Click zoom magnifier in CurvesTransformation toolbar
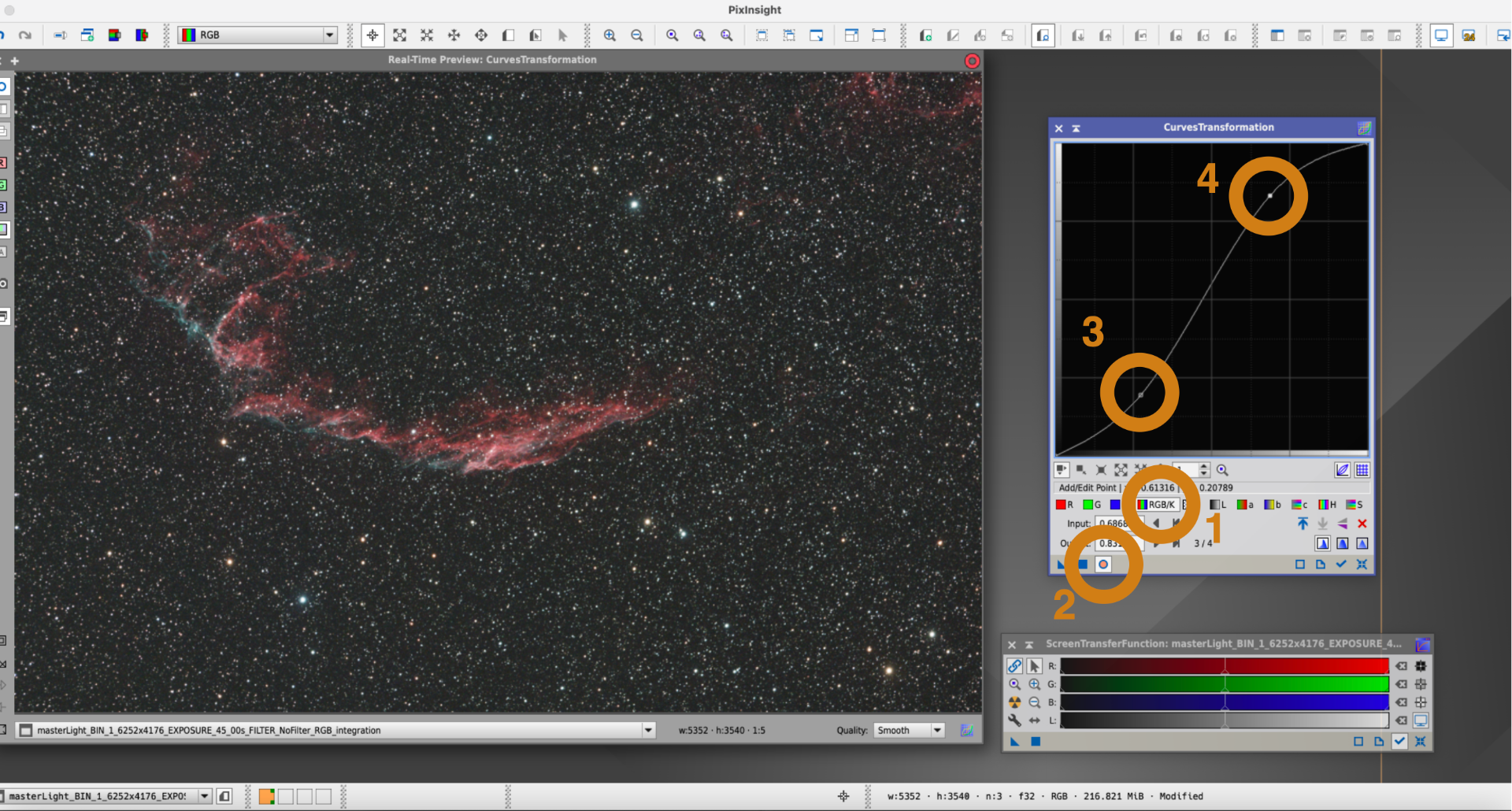This screenshot has height=811, width=1512. (x=1222, y=470)
